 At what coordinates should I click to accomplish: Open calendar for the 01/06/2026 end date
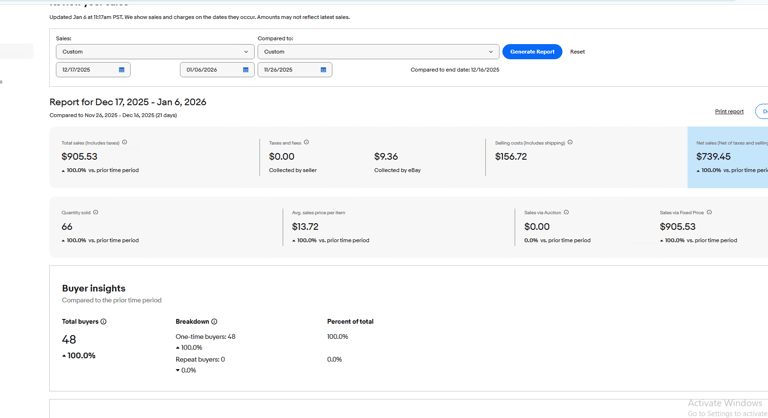tap(246, 70)
